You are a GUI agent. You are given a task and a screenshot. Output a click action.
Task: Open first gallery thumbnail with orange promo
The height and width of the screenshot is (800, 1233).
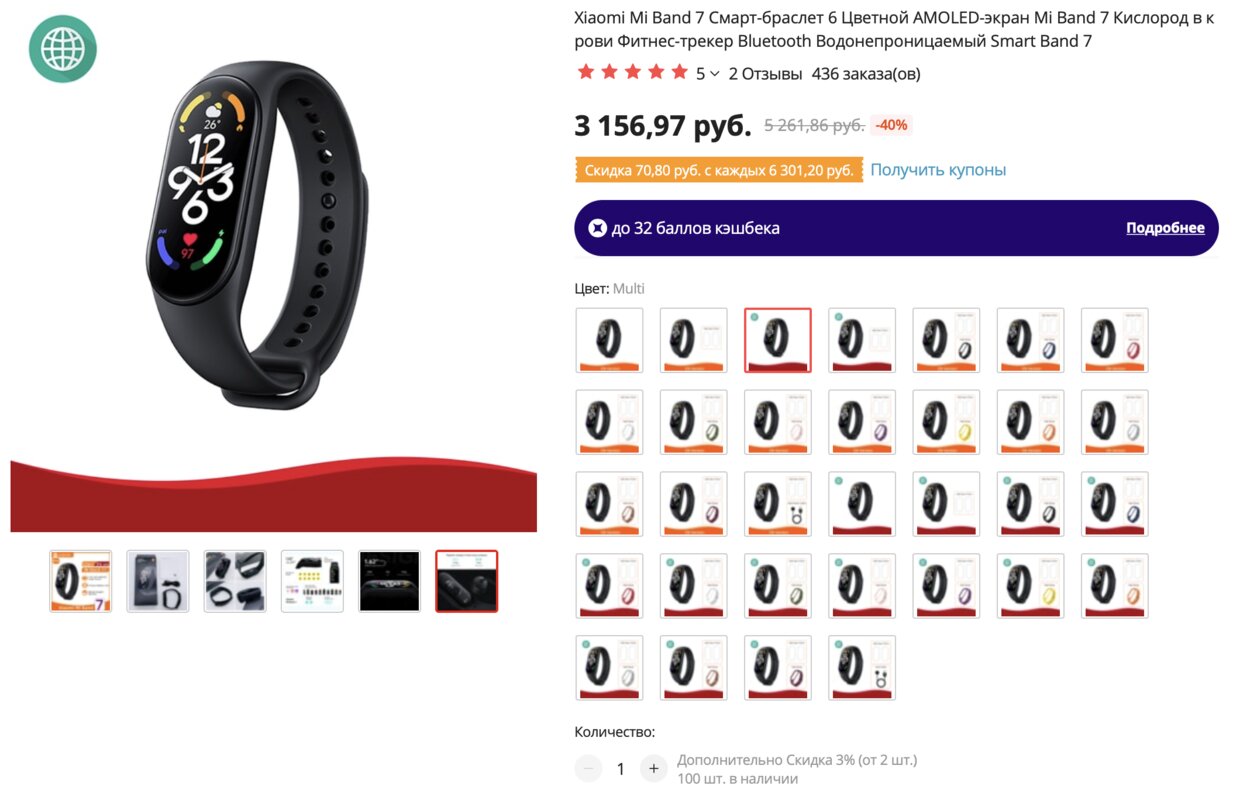pos(81,581)
